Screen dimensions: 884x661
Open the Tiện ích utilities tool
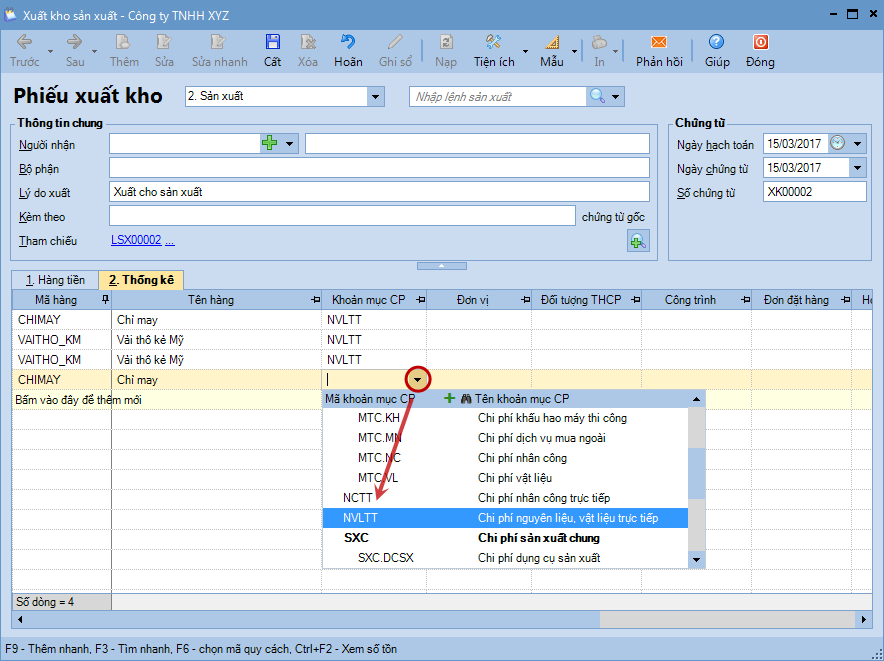pyautogui.click(x=494, y=49)
